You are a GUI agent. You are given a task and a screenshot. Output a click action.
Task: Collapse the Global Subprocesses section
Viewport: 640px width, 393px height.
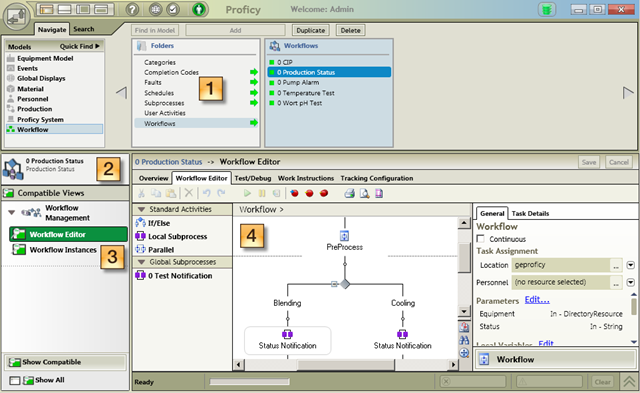[142, 262]
